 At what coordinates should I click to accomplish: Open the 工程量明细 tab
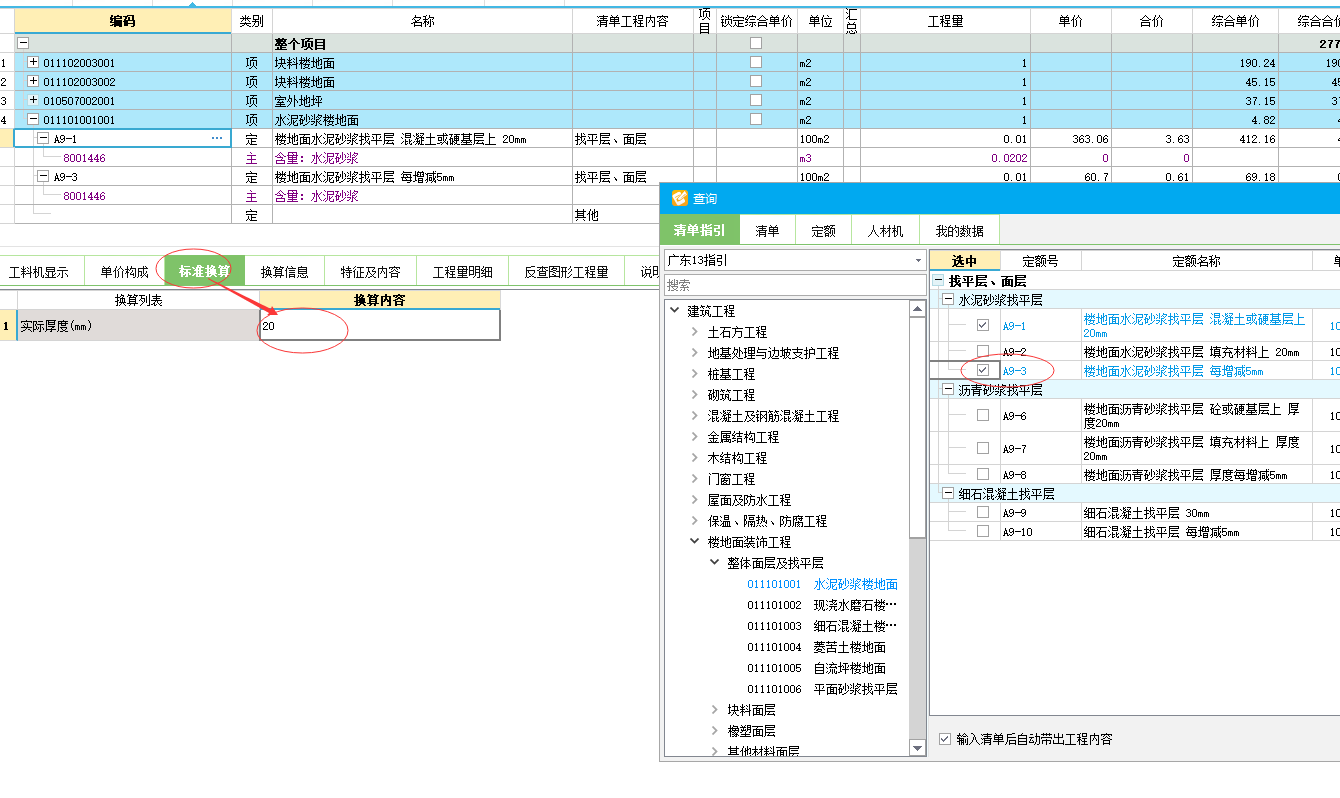pos(462,272)
